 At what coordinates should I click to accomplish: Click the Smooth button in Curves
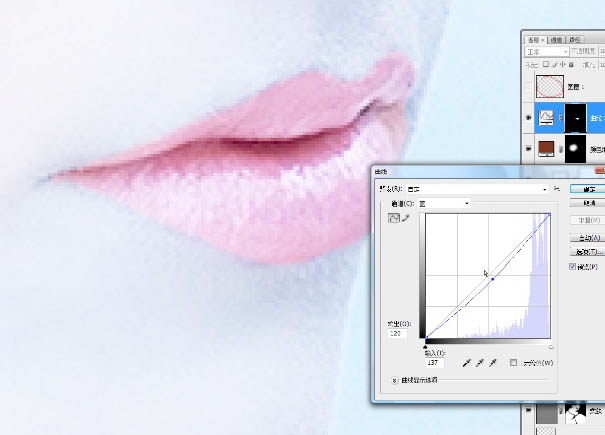point(588,220)
